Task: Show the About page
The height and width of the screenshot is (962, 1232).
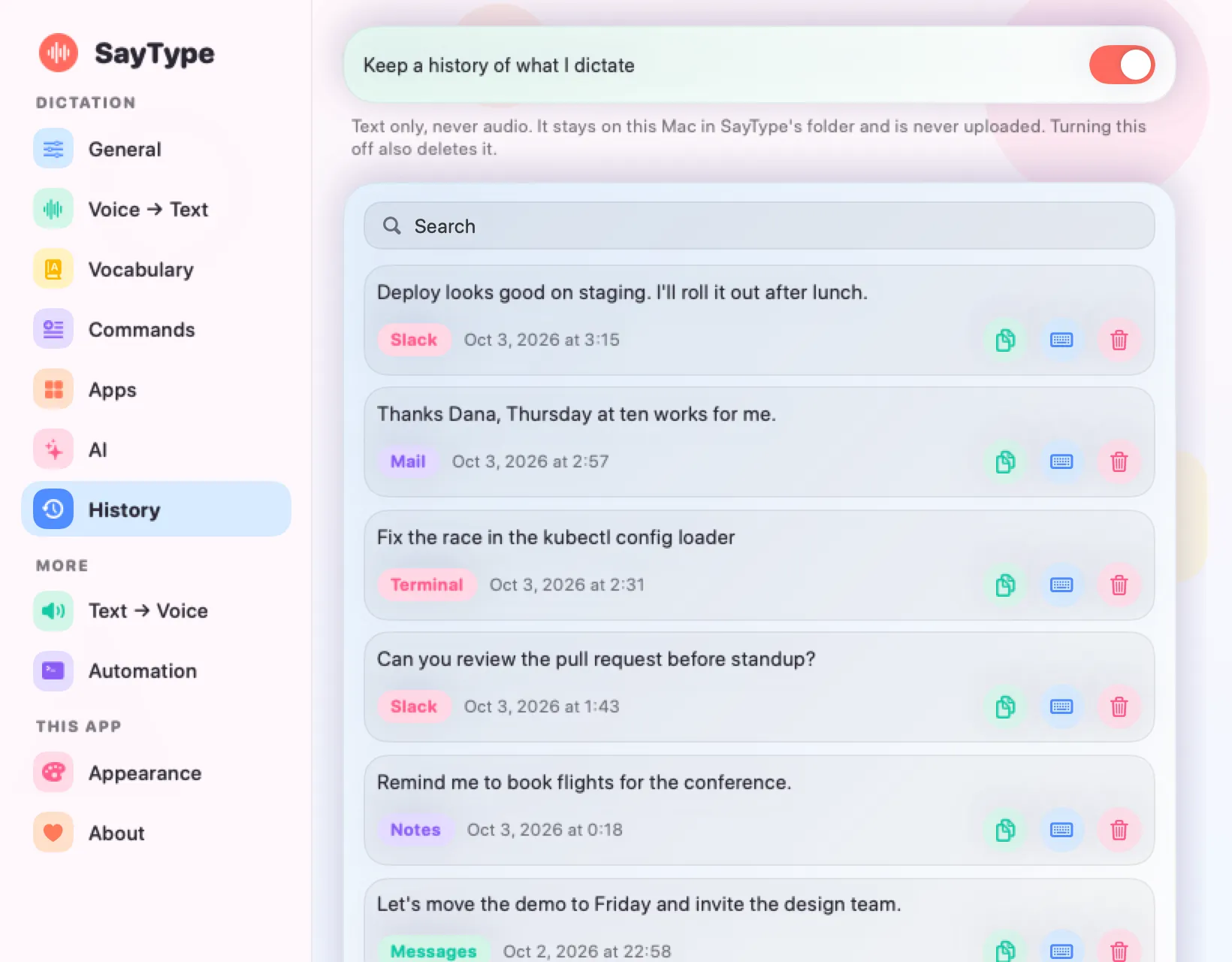Action: 156,833
